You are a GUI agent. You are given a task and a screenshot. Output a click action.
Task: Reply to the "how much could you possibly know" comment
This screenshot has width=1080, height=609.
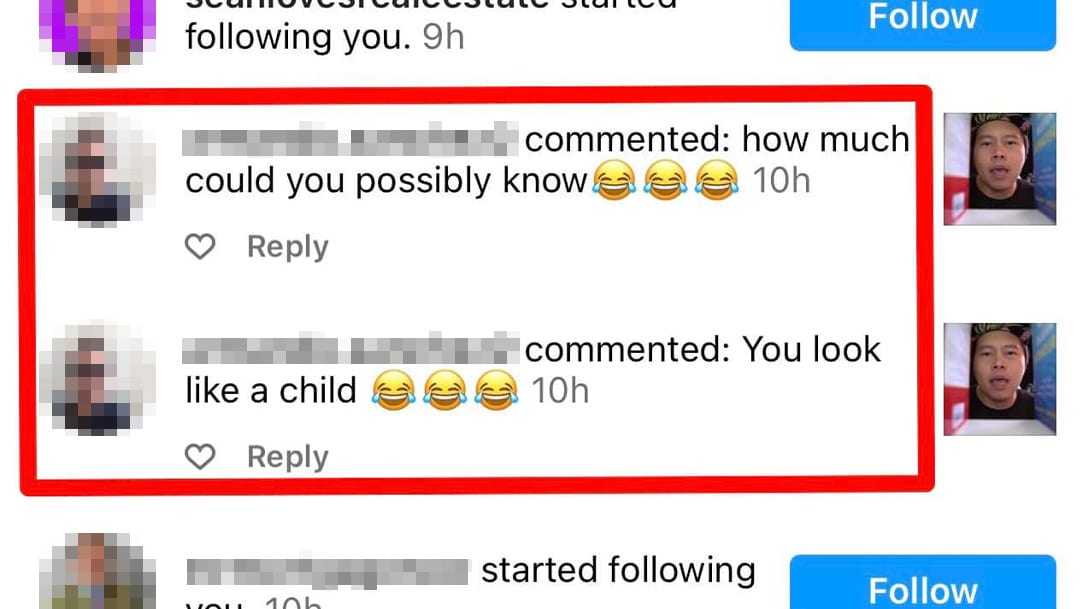tap(288, 247)
